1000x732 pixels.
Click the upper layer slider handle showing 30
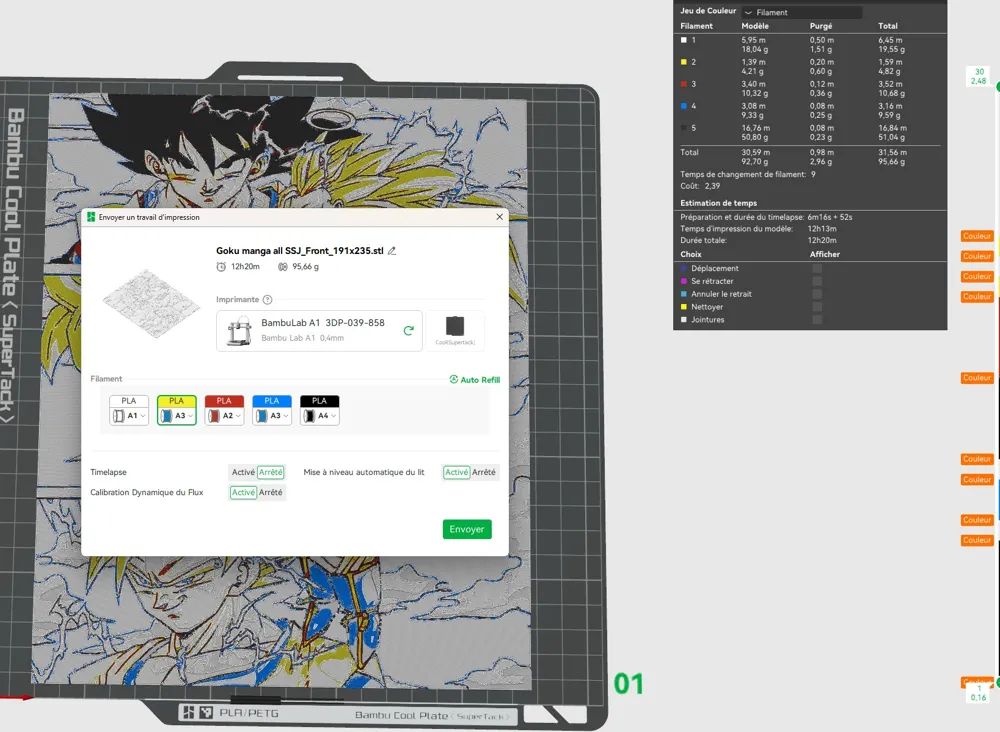(979, 77)
